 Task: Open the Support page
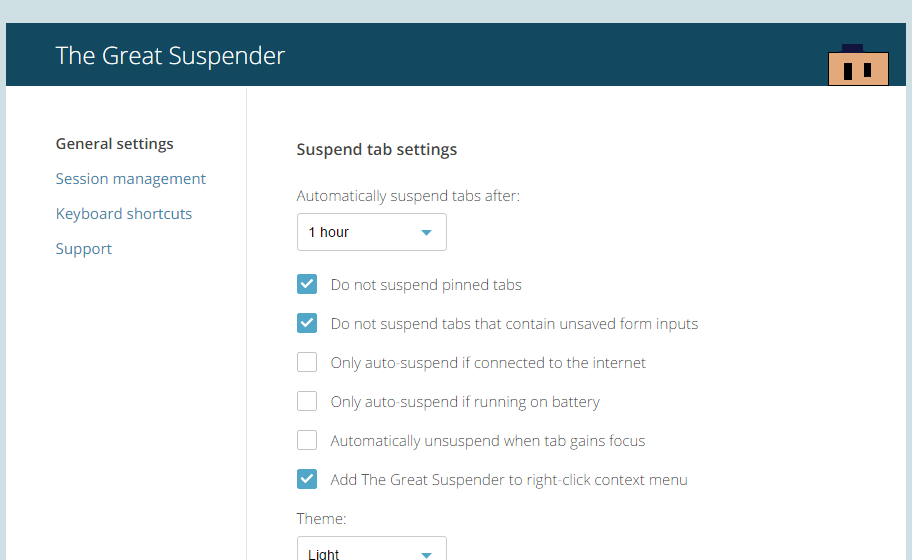point(84,248)
